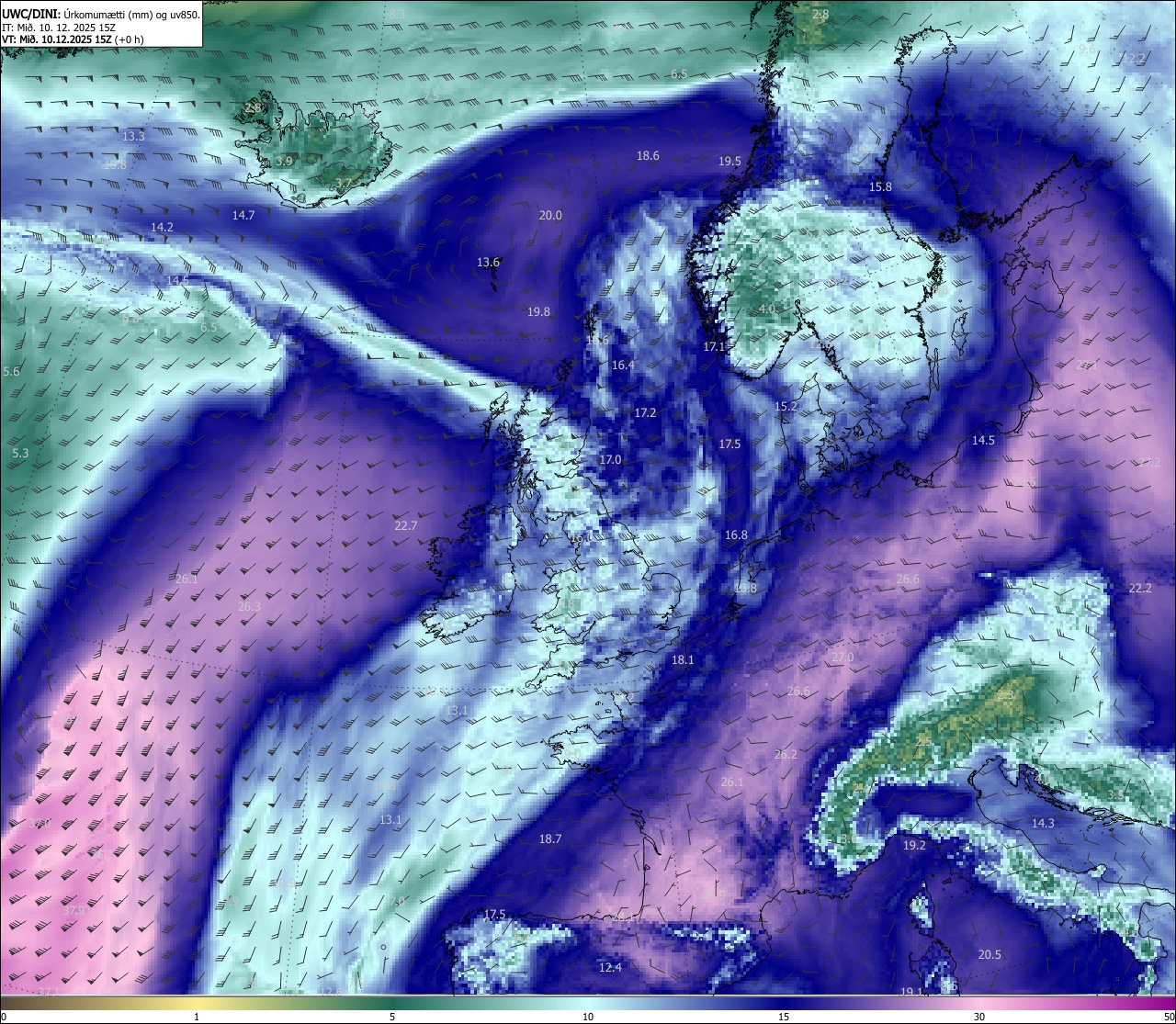The height and width of the screenshot is (1024, 1176).
Task: Click the 12.4 value label
Action: 610,968
